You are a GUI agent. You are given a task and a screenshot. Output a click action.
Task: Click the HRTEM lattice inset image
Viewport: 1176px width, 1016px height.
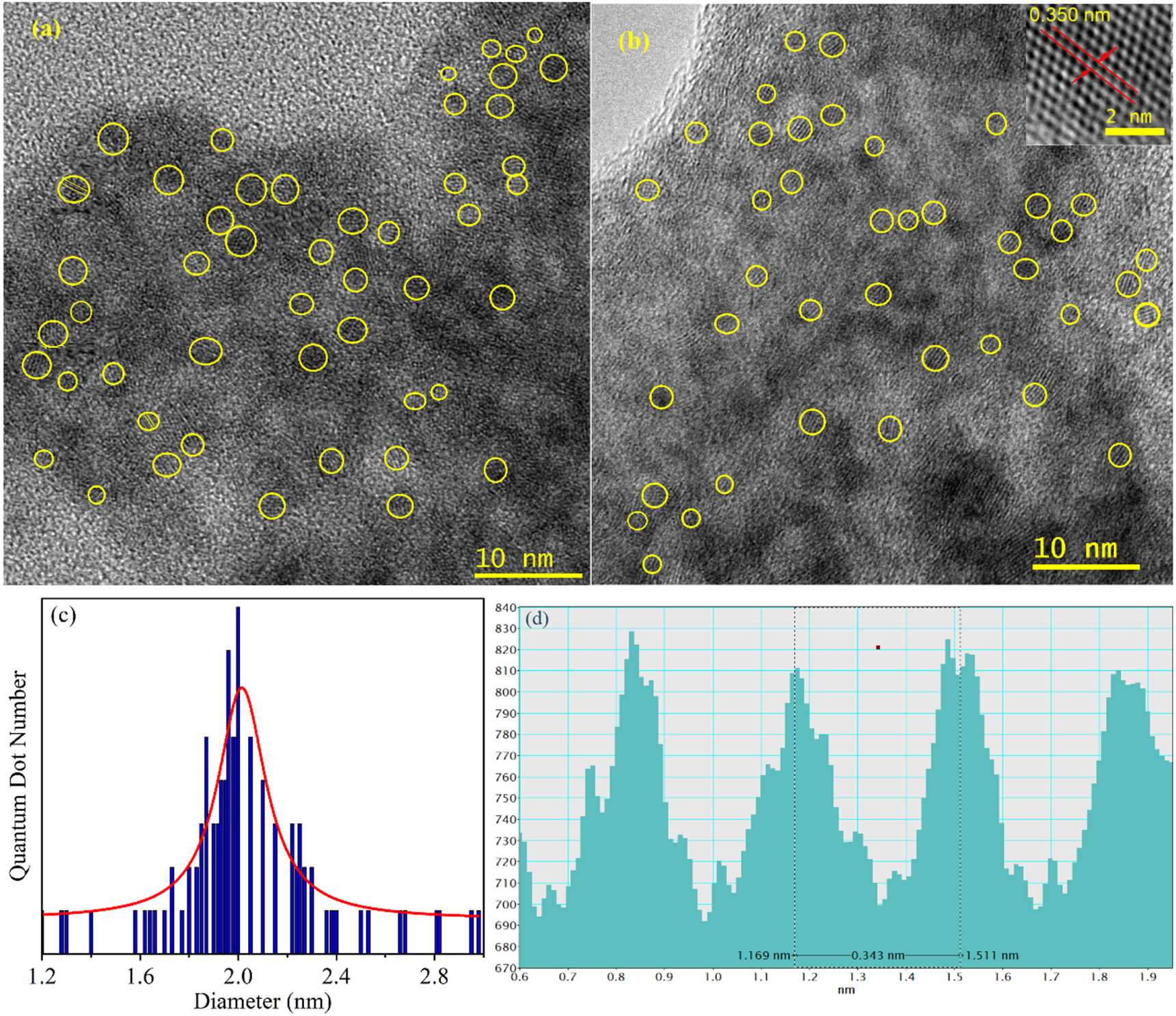(1099, 74)
